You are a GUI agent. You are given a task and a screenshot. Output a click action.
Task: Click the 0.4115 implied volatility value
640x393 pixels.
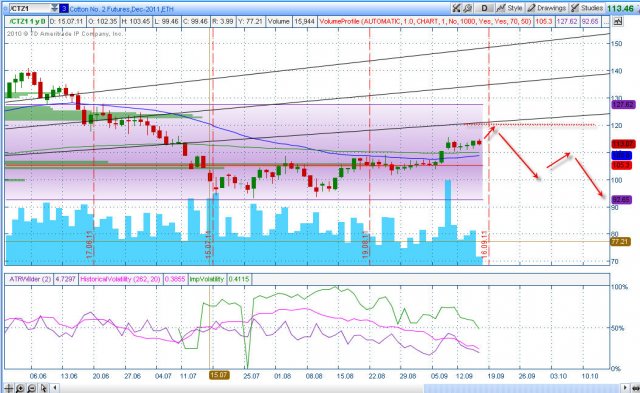click(x=239, y=279)
